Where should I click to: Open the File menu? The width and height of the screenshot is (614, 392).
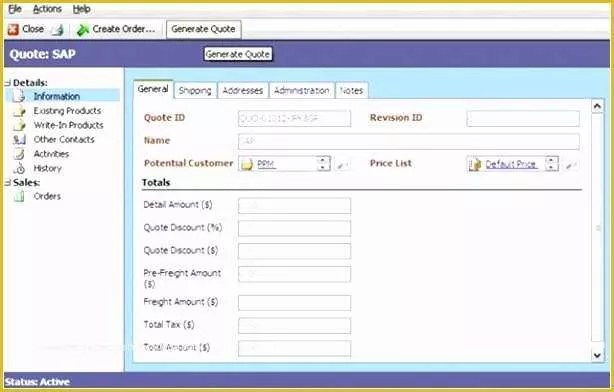pos(15,9)
